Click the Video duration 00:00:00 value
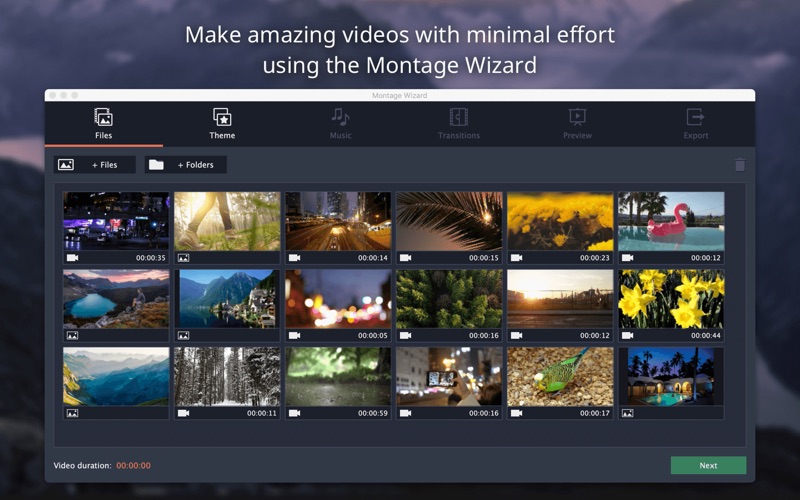This screenshot has width=800, height=500. (134, 465)
